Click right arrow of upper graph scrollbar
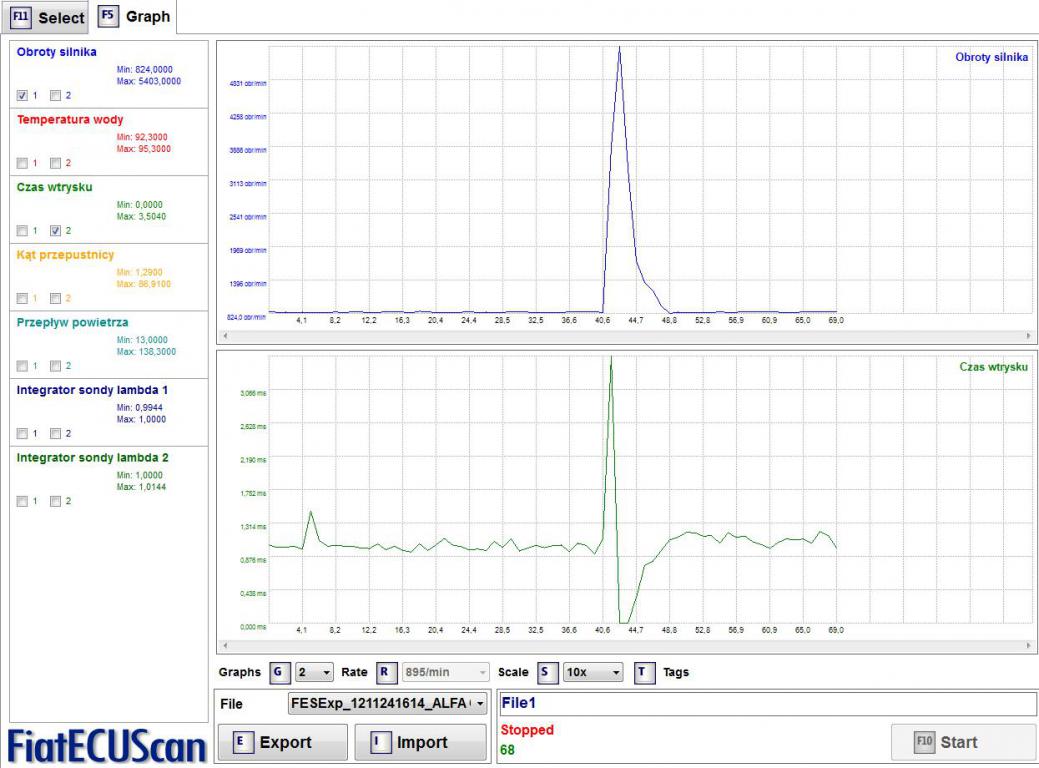This screenshot has width=1039, height=768. [x=1028, y=336]
